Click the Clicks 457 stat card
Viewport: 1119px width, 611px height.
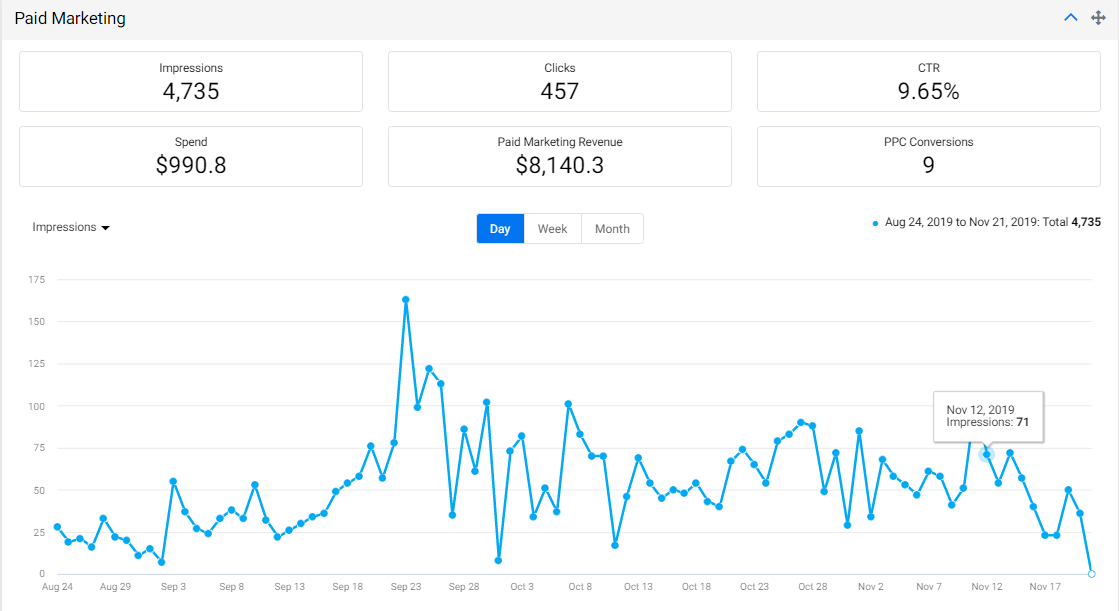[x=560, y=81]
